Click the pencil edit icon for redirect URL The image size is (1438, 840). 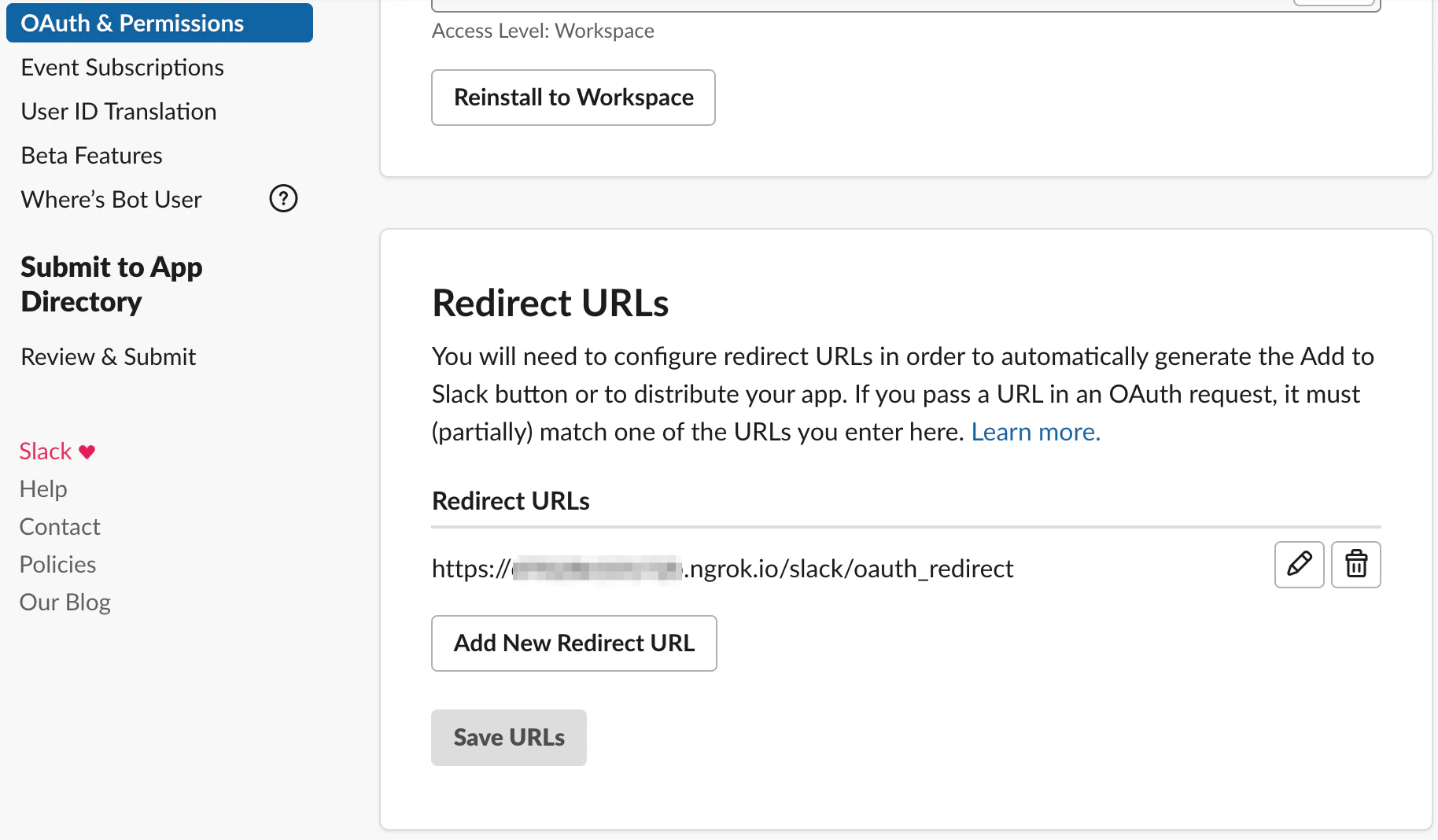pyautogui.click(x=1299, y=565)
